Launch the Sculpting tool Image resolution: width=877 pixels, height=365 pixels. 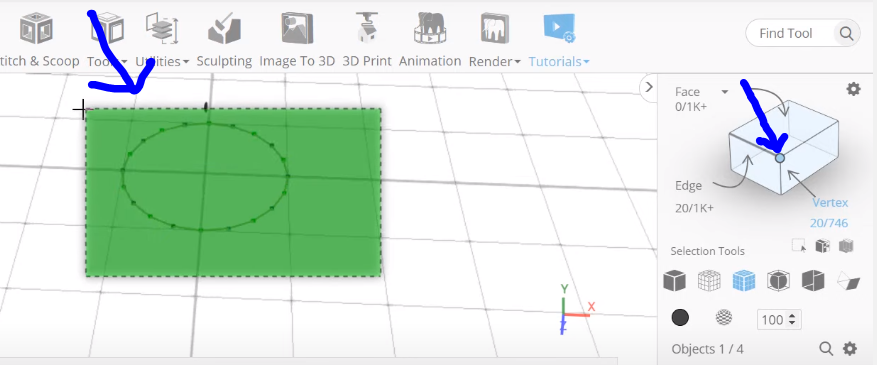point(224,28)
